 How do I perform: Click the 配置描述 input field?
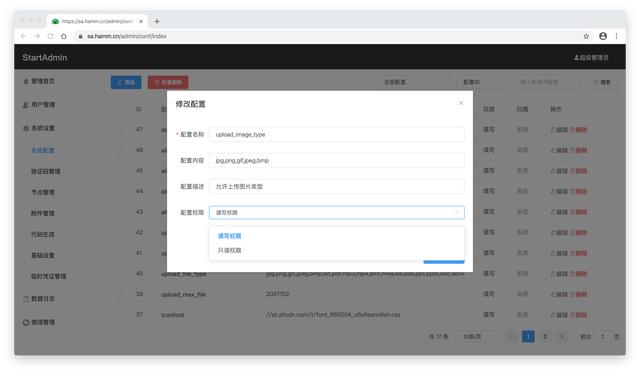tap(337, 186)
